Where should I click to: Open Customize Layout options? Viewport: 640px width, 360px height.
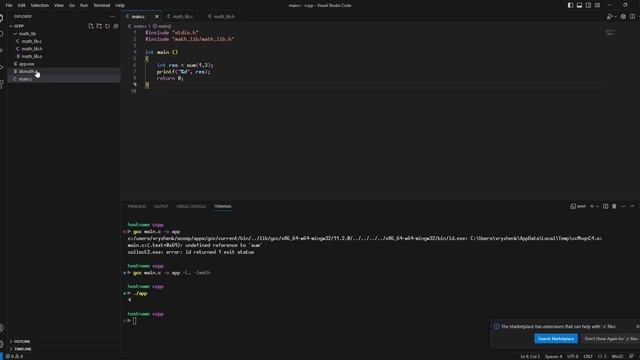point(598,5)
